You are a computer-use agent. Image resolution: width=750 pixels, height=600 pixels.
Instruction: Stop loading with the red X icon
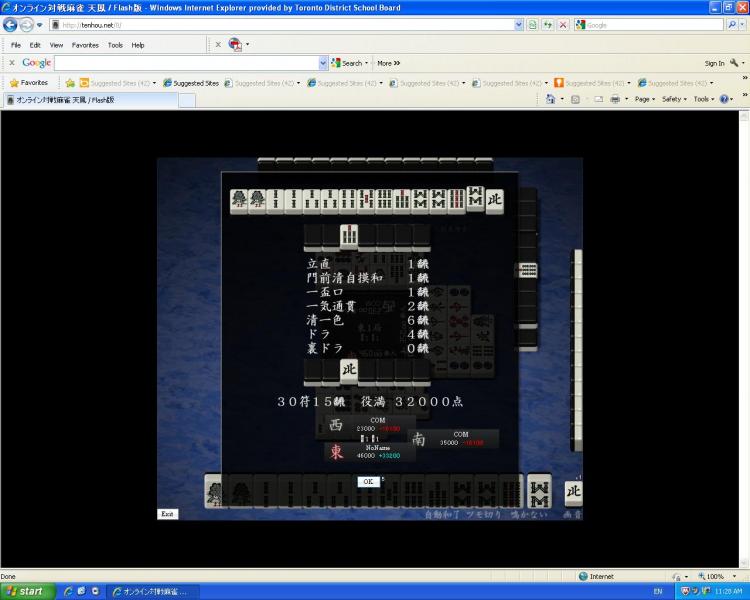(x=563, y=25)
